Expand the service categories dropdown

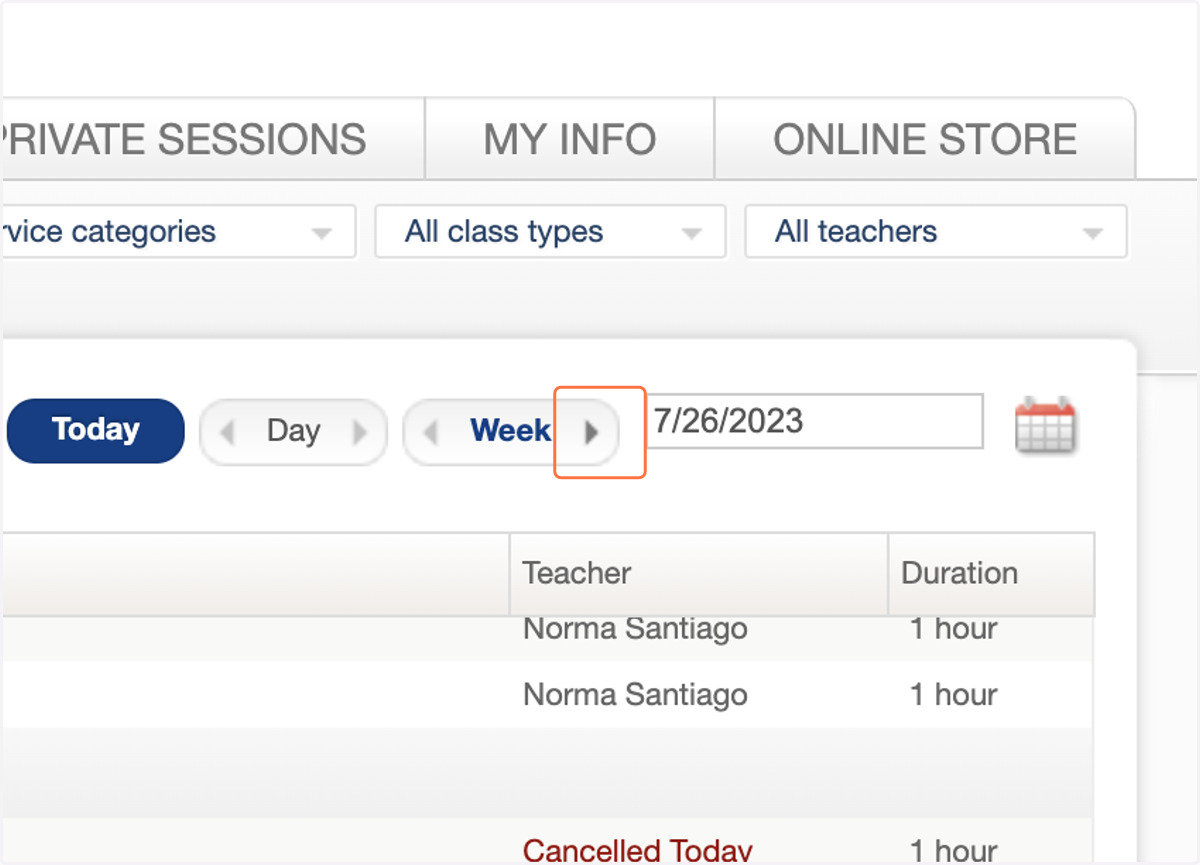(x=178, y=232)
